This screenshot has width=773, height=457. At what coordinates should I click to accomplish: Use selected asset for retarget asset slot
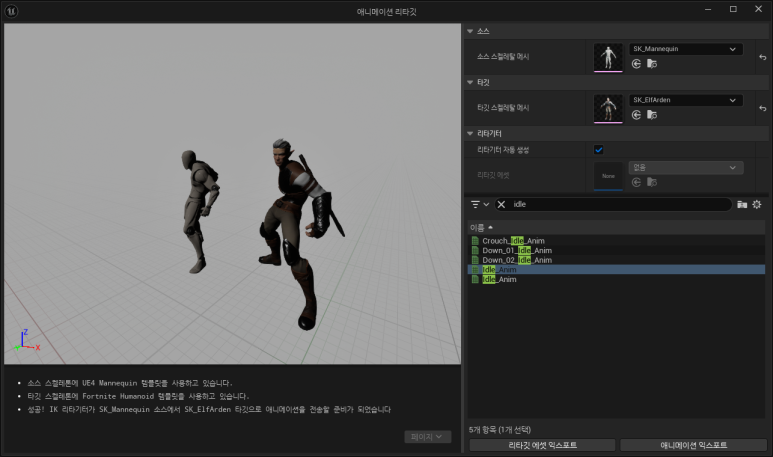(636, 182)
